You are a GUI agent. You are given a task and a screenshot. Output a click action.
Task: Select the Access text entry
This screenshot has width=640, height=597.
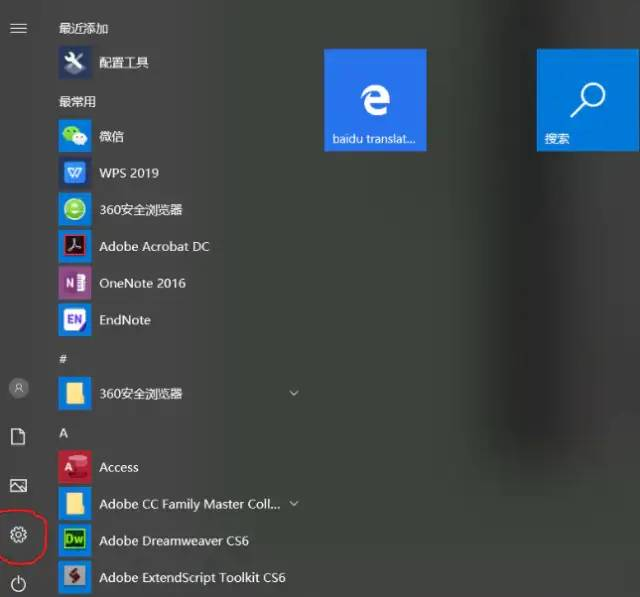pos(119,467)
